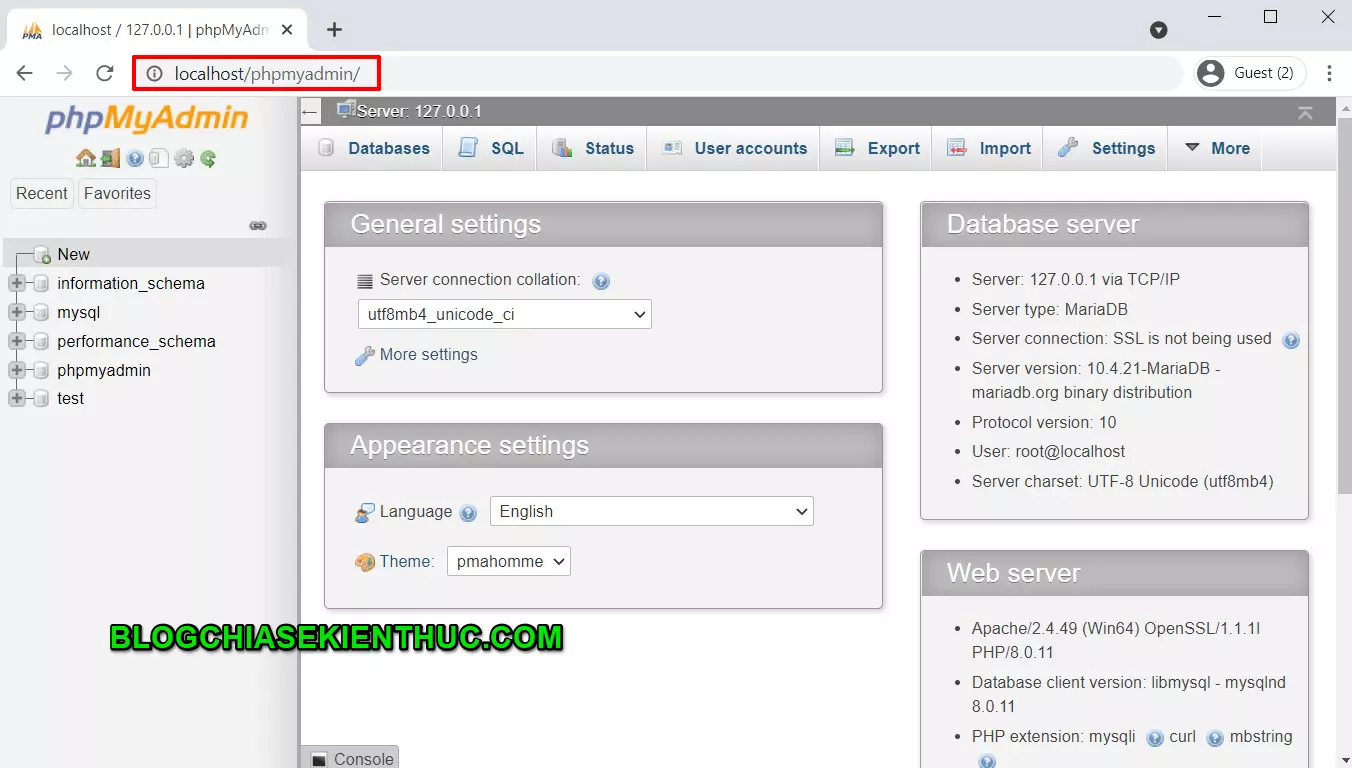Viewport: 1352px width, 768px height.
Task: Expand the performance_schema database tree node
Action: [x=16, y=342]
